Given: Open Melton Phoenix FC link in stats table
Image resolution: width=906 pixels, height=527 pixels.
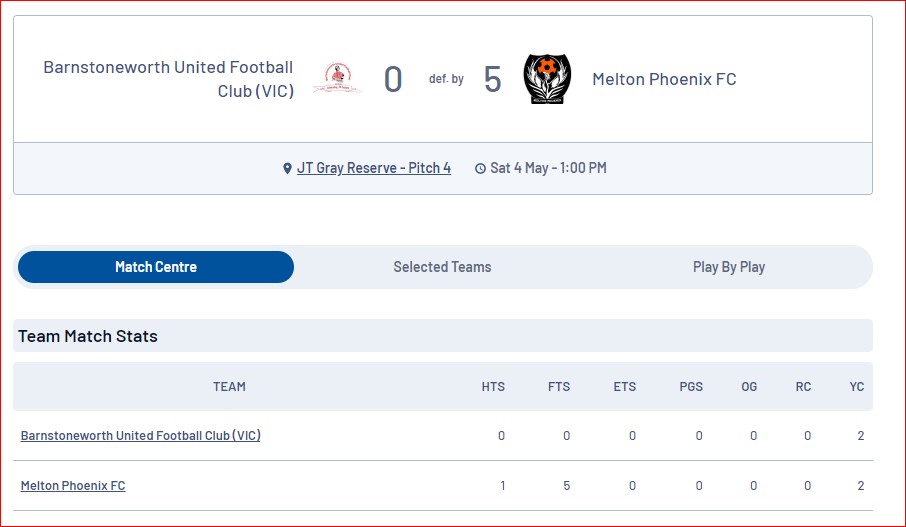Looking at the screenshot, I should 73,485.
